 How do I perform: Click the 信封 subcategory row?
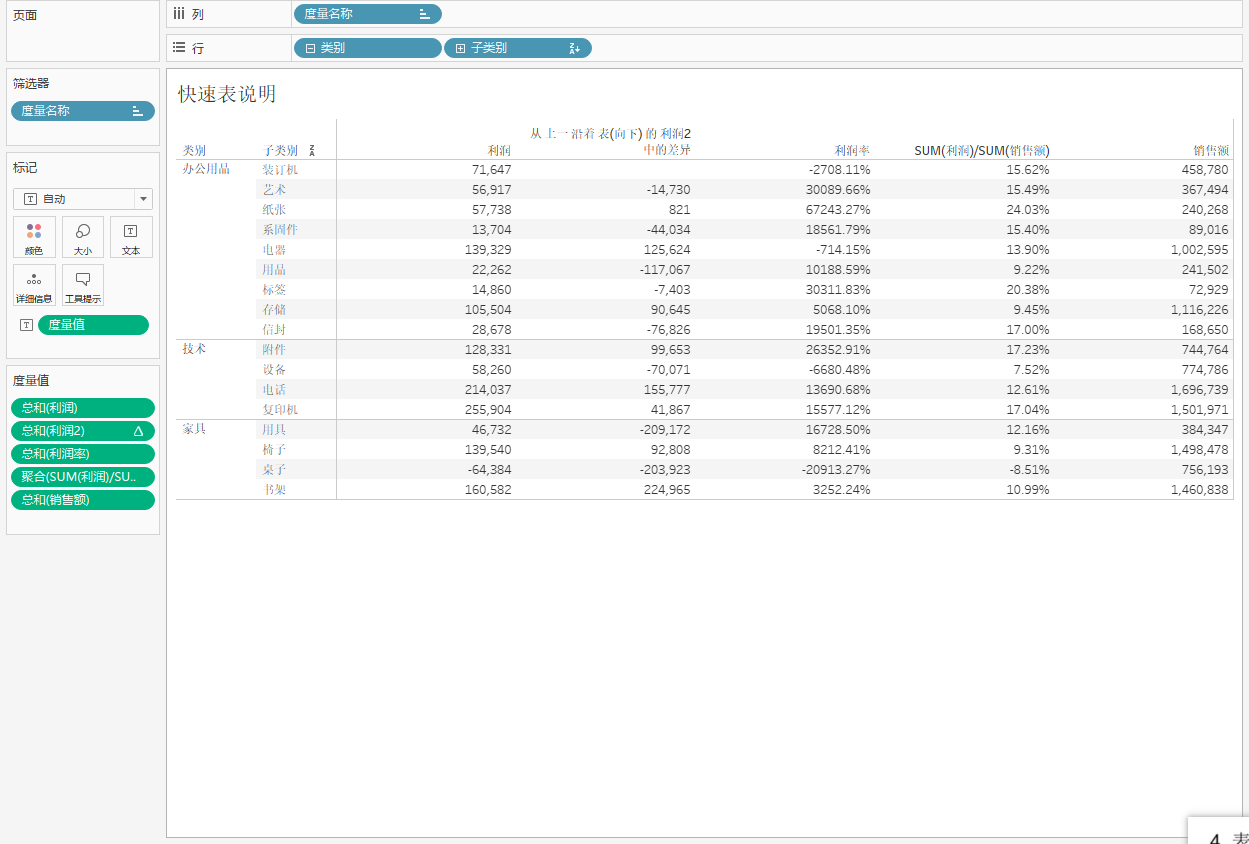tap(274, 330)
